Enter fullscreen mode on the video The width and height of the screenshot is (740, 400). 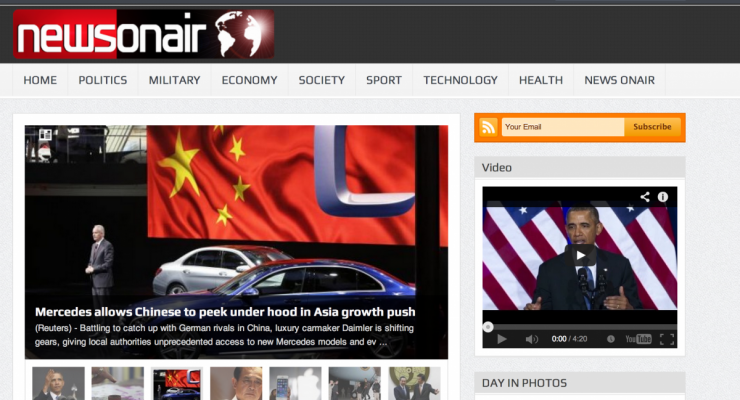(x=667, y=339)
